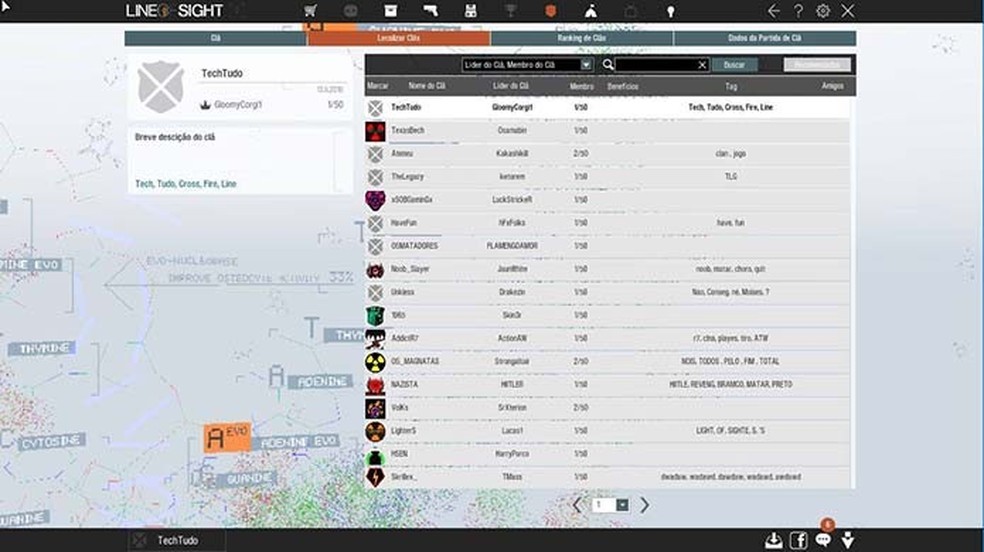Click the TechTudo tab in bottom bar
Viewport: 984px width, 552px height.
coord(177,540)
